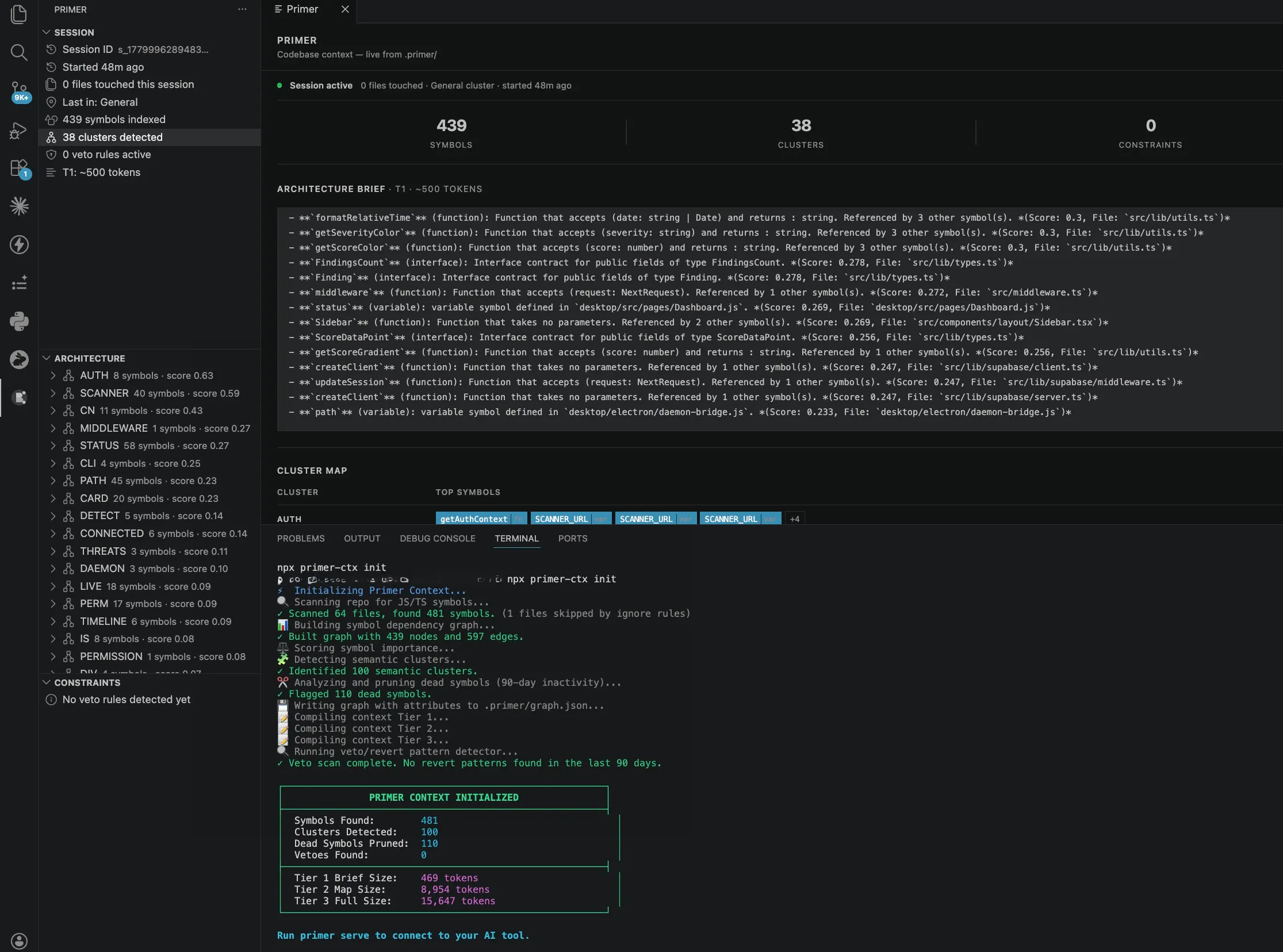Select the CONNECTED cluster tree item
1283x952 pixels.
click(x=150, y=533)
